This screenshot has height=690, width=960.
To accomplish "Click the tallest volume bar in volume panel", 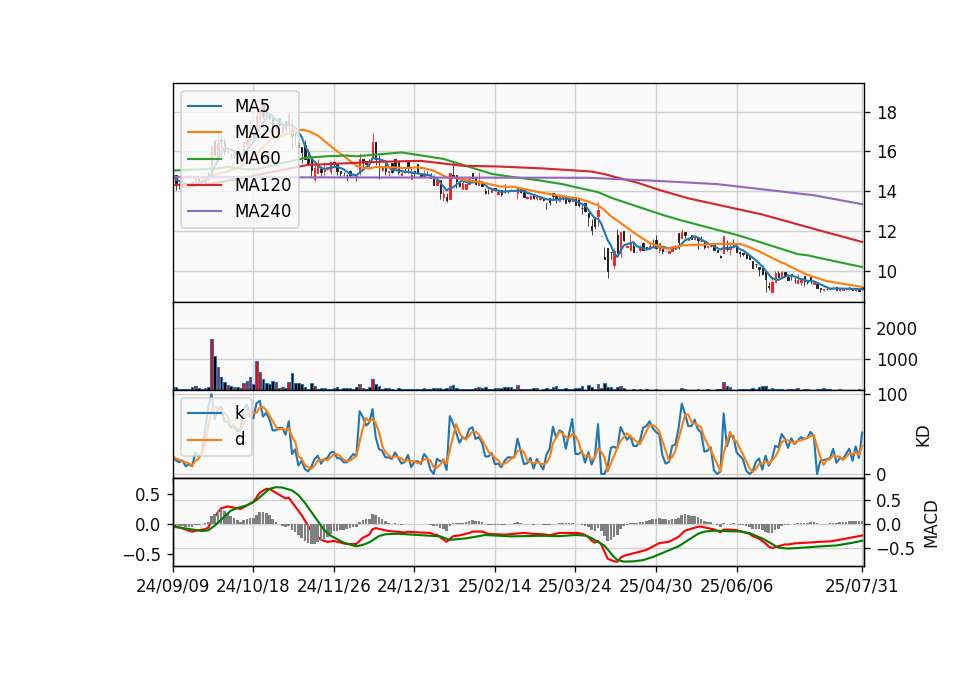I will 212,364.
